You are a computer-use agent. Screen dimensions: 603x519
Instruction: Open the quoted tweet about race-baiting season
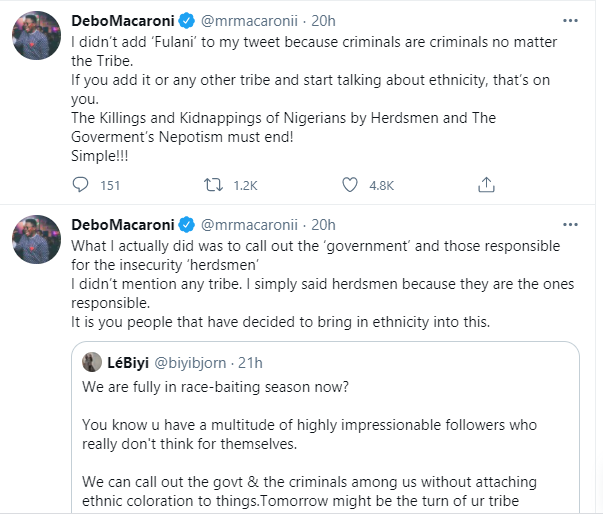[330, 440]
